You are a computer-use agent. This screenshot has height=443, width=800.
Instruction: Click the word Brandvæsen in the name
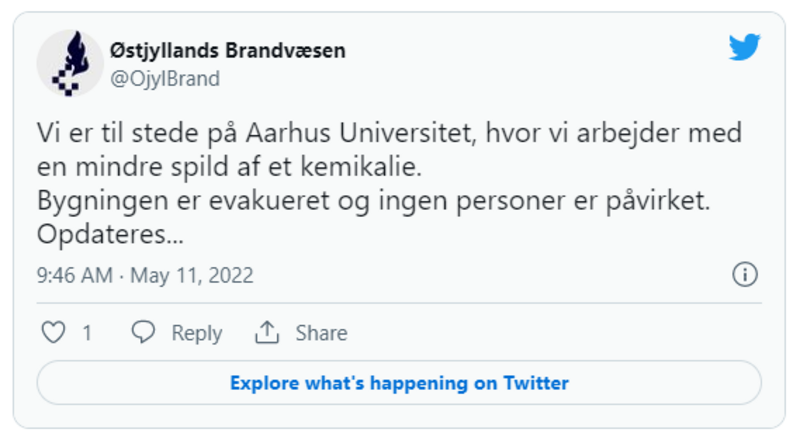point(285,51)
